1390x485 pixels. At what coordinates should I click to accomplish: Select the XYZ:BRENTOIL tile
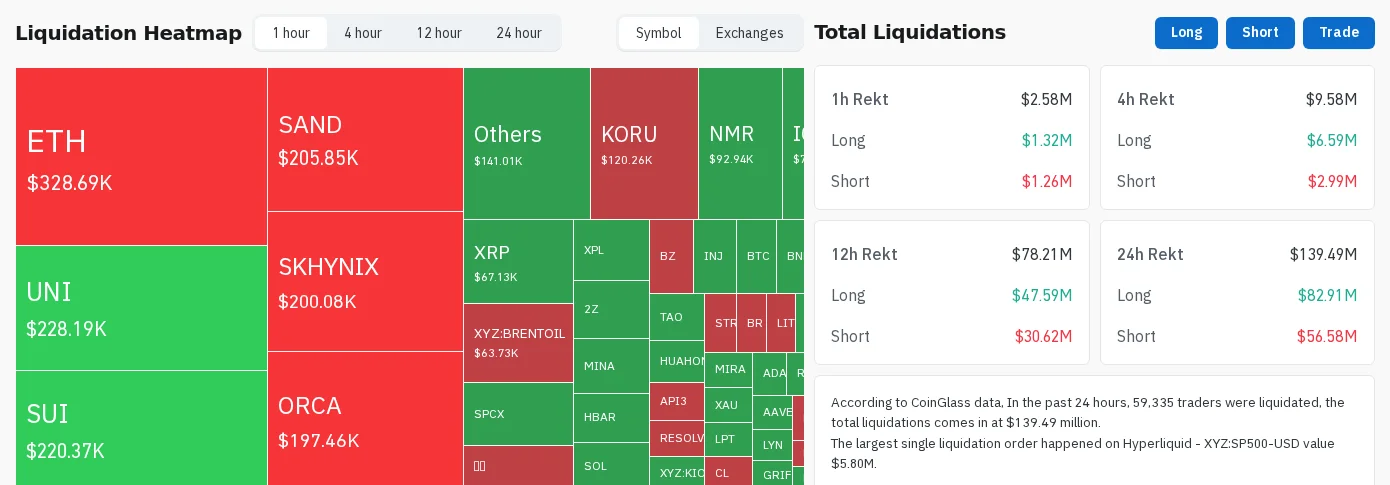pyautogui.click(x=518, y=343)
